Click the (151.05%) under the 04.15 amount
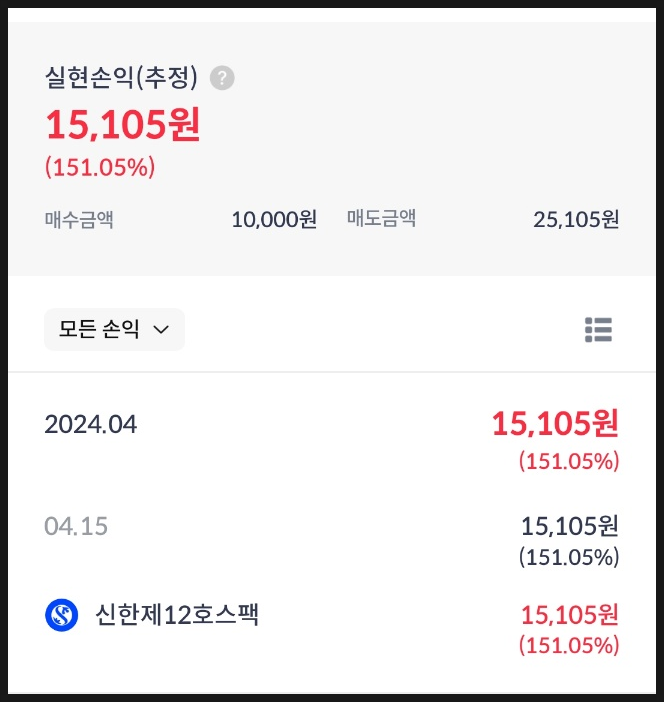Viewport: 664px width, 702px height. pos(569,557)
